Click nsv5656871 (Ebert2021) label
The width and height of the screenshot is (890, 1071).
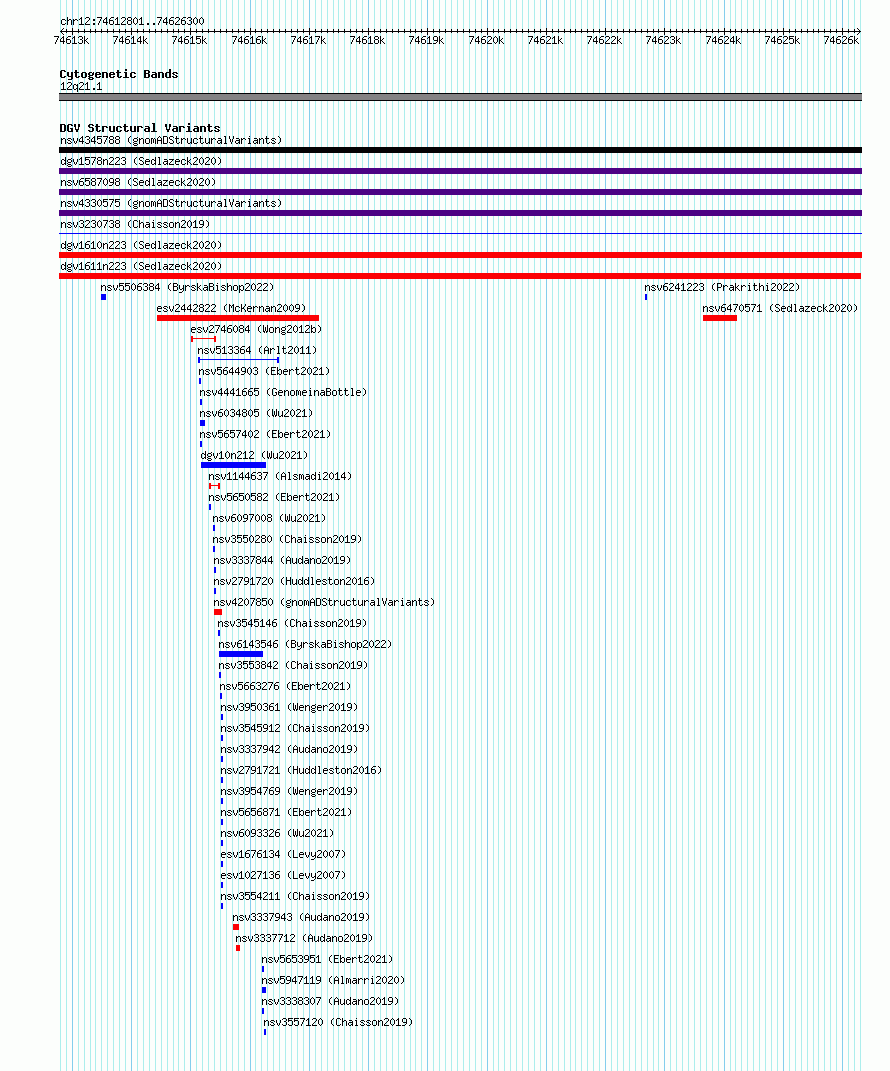pyautogui.click(x=286, y=813)
